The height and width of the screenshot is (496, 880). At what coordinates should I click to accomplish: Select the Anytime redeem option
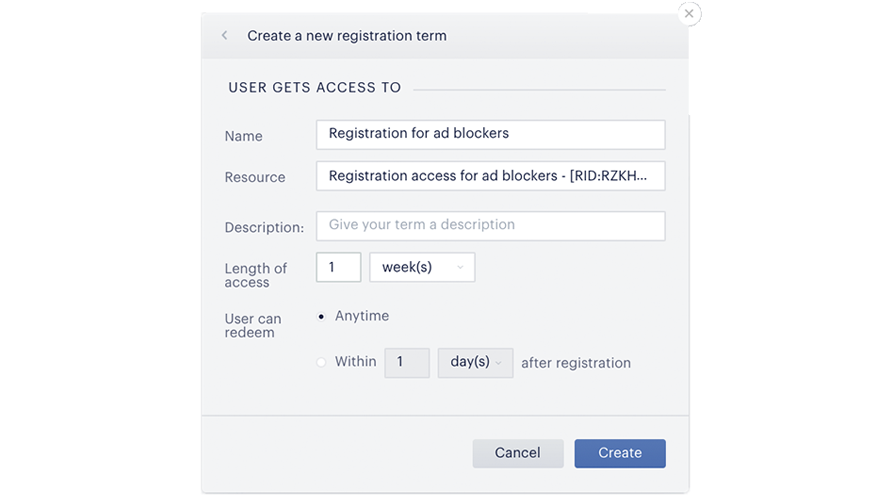(321, 316)
